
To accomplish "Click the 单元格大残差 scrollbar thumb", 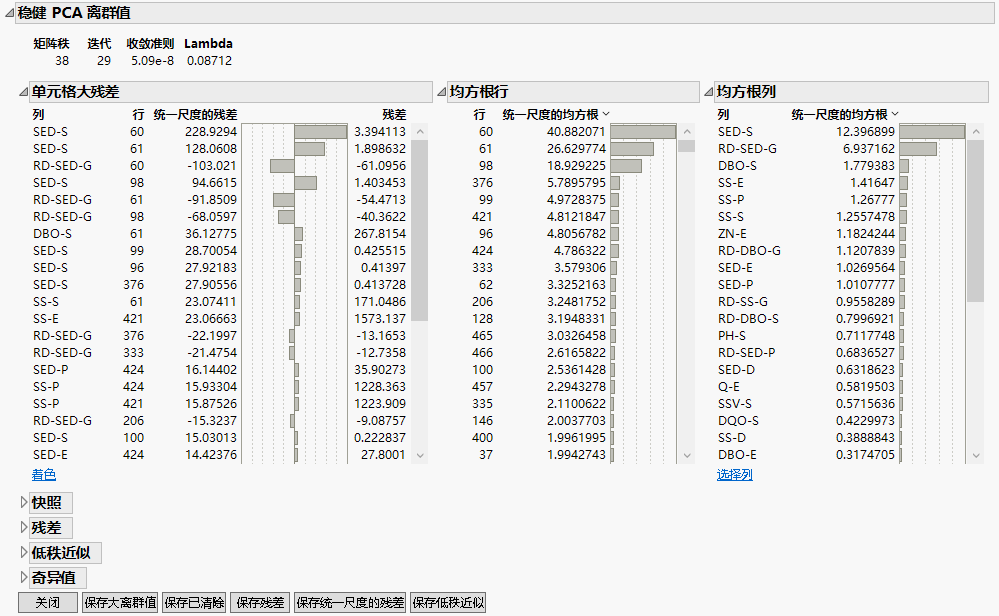I will click(420, 231).
